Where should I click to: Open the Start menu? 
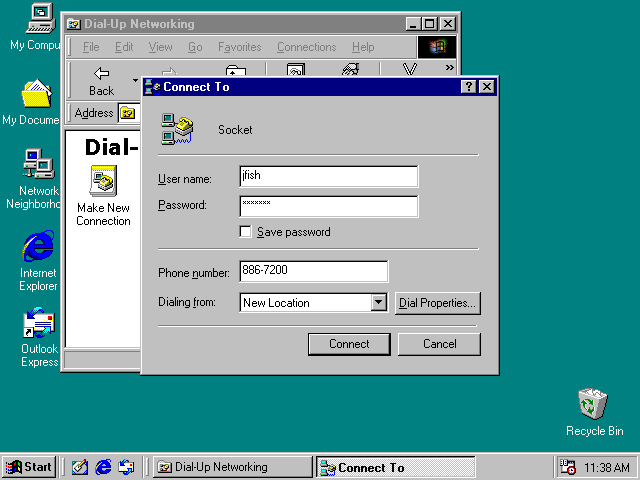point(29,467)
